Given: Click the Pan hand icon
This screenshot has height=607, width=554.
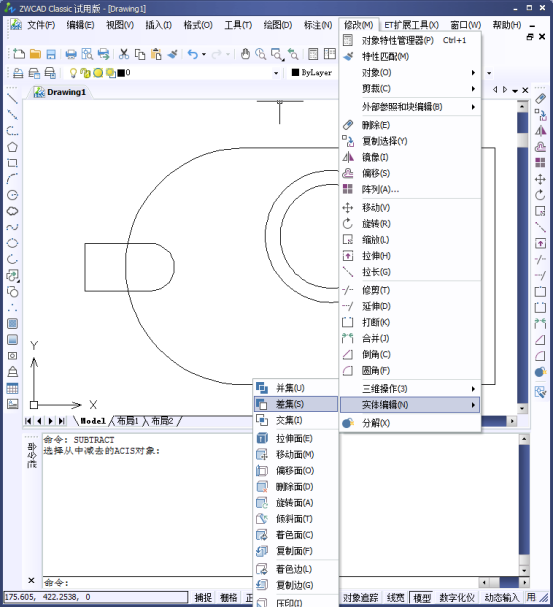Looking at the screenshot, I should point(245,54).
